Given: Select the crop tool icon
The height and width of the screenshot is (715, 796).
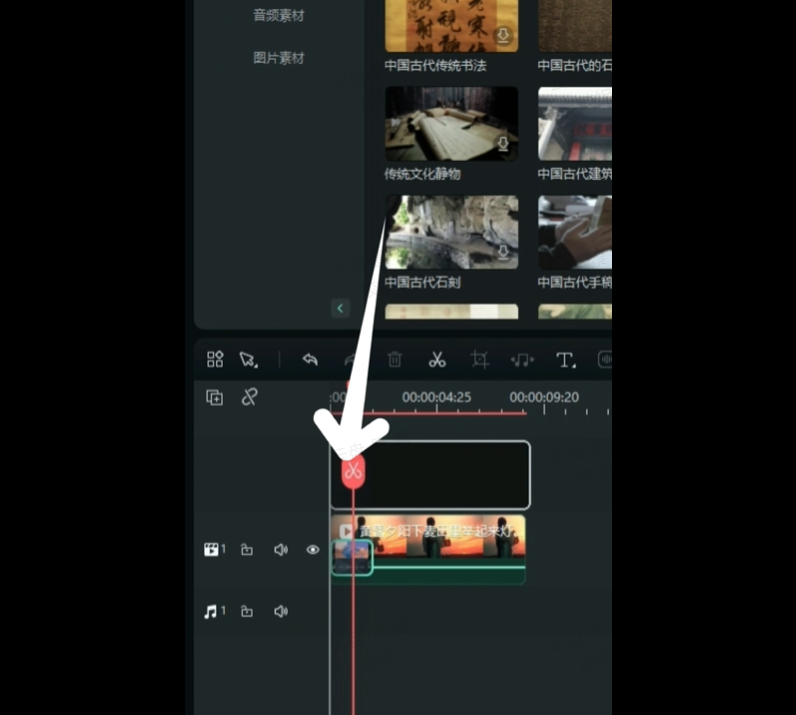Looking at the screenshot, I should [480, 360].
